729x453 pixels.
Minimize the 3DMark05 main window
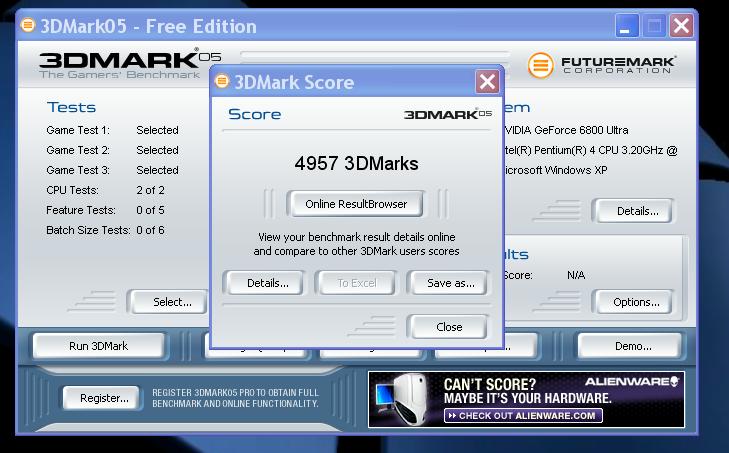(626, 25)
